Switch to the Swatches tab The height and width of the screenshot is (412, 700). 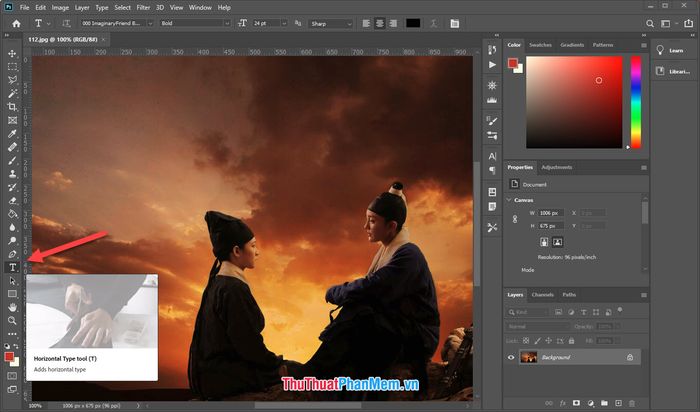coord(540,45)
